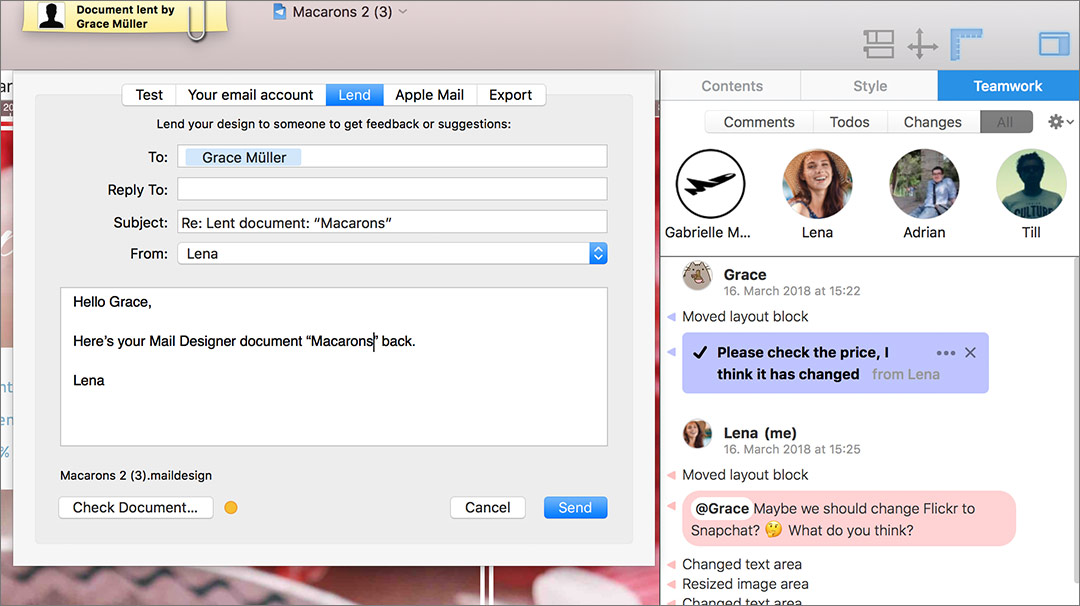Click into the message body text area
Screen dimensions: 1080x606
click(x=334, y=366)
